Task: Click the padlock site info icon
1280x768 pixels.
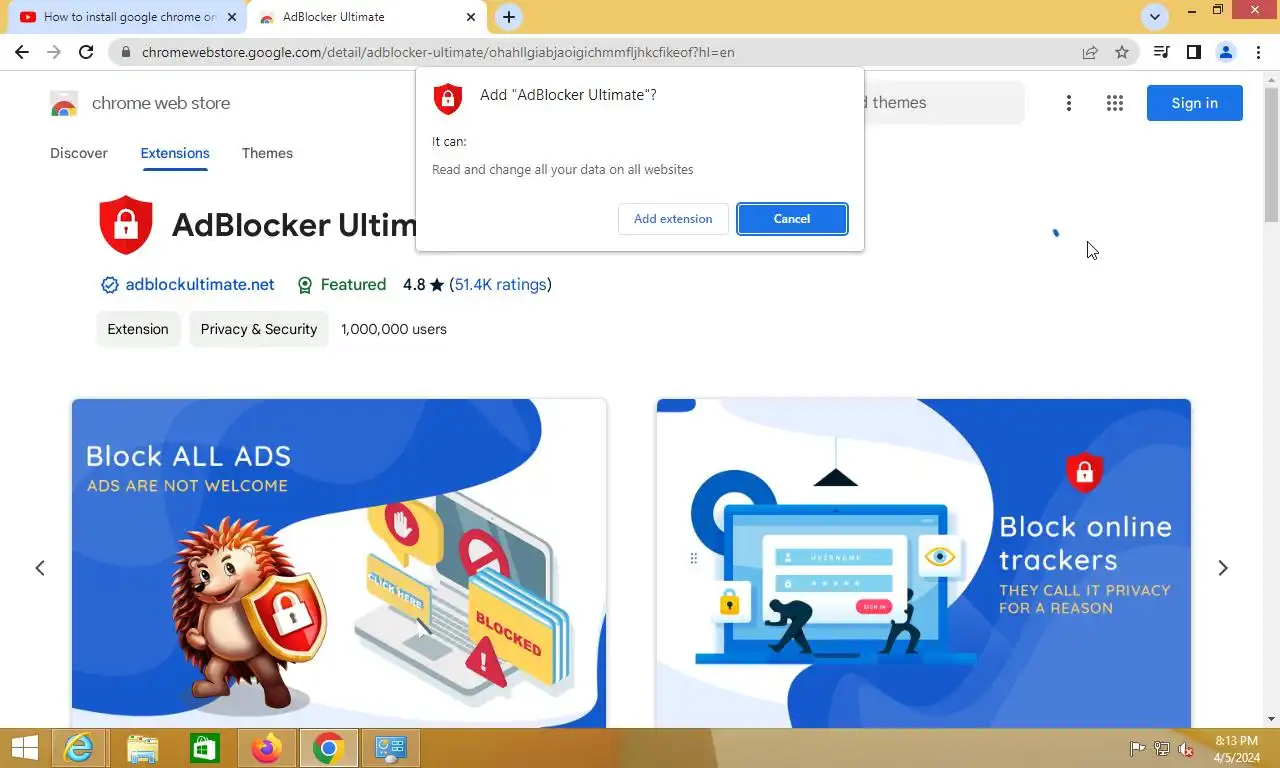Action: tap(126, 52)
